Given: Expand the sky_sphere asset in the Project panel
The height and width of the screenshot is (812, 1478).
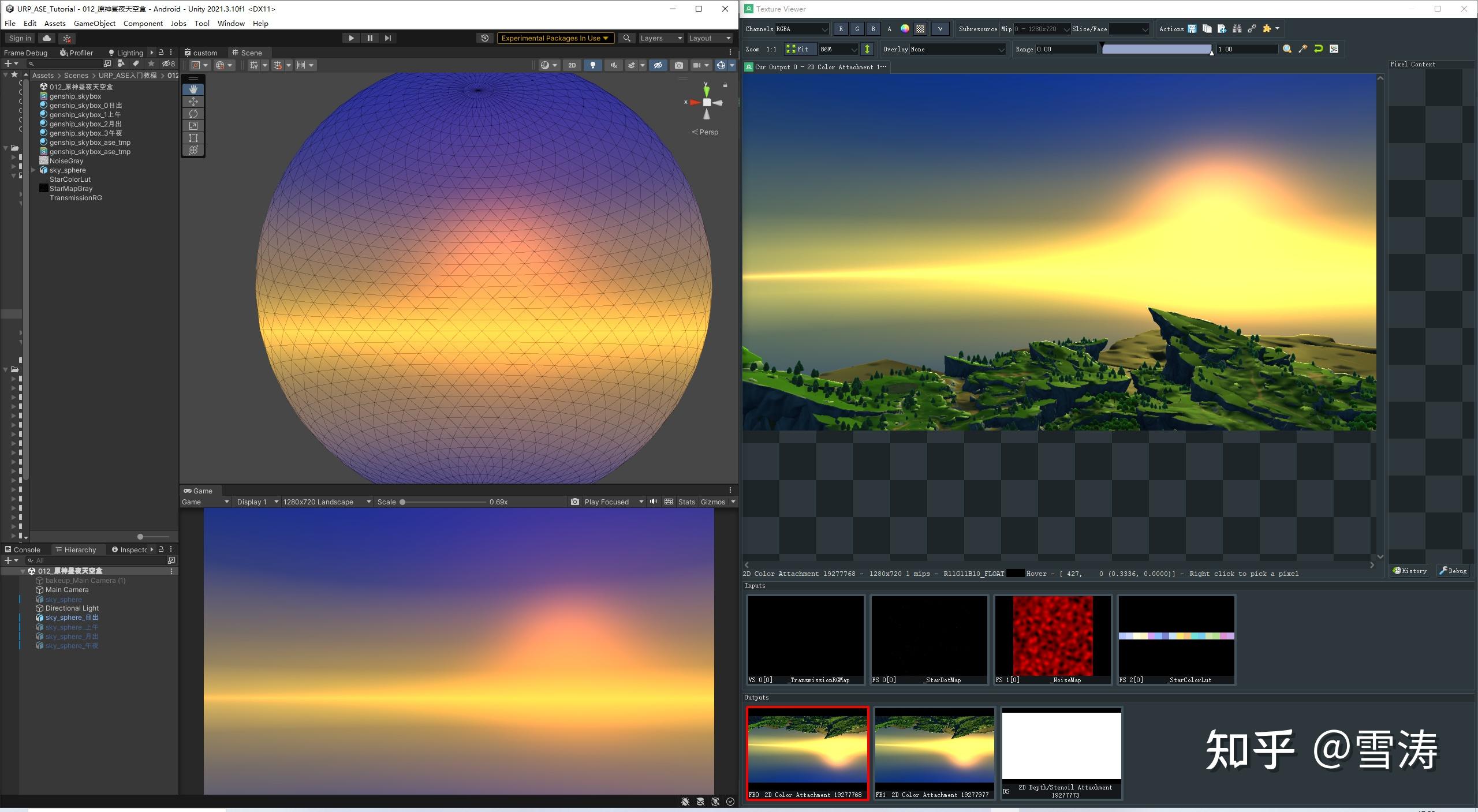Looking at the screenshot, I should [34, 170].
